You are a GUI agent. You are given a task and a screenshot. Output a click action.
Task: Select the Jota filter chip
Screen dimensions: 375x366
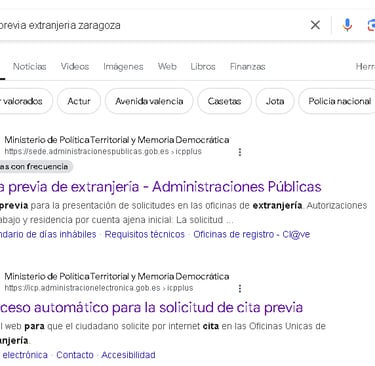tap(275, 101)
